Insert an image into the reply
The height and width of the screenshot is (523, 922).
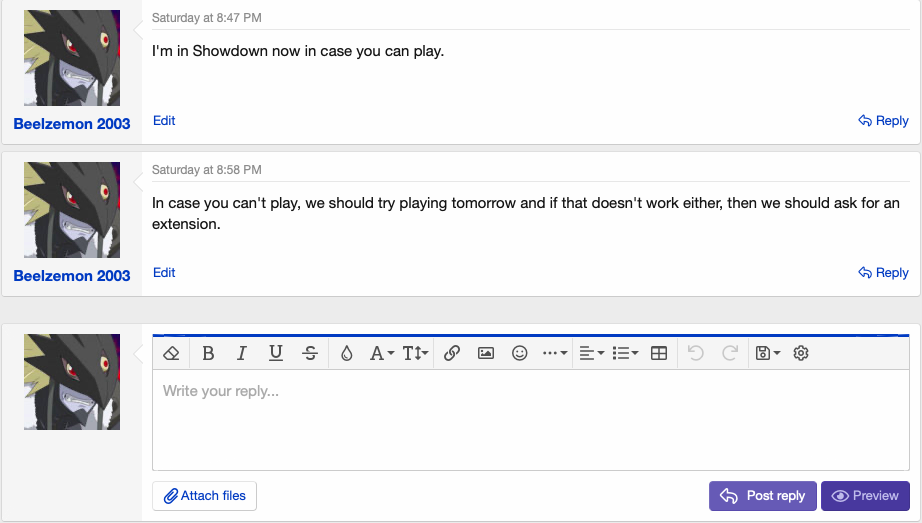(486, 353)
